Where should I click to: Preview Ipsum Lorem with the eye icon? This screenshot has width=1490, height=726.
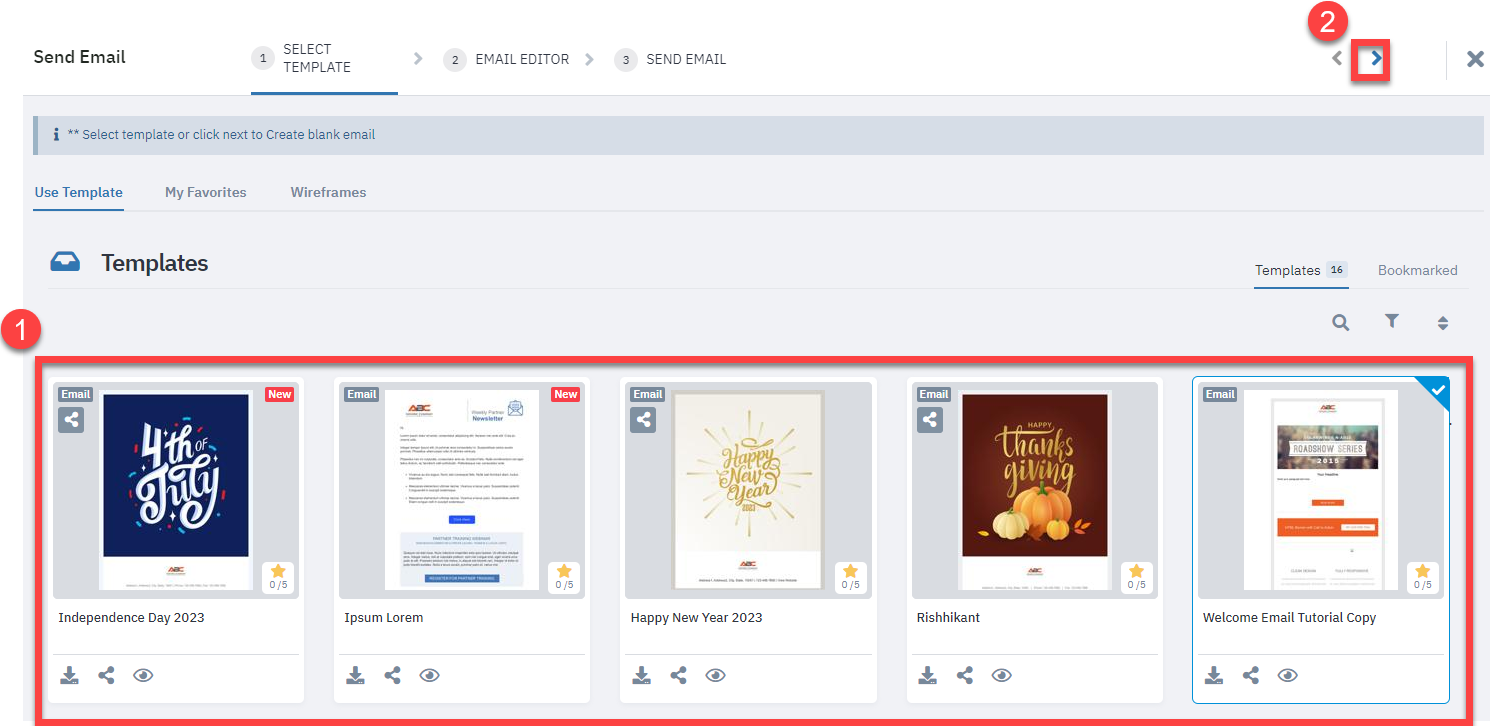[429, 675]
